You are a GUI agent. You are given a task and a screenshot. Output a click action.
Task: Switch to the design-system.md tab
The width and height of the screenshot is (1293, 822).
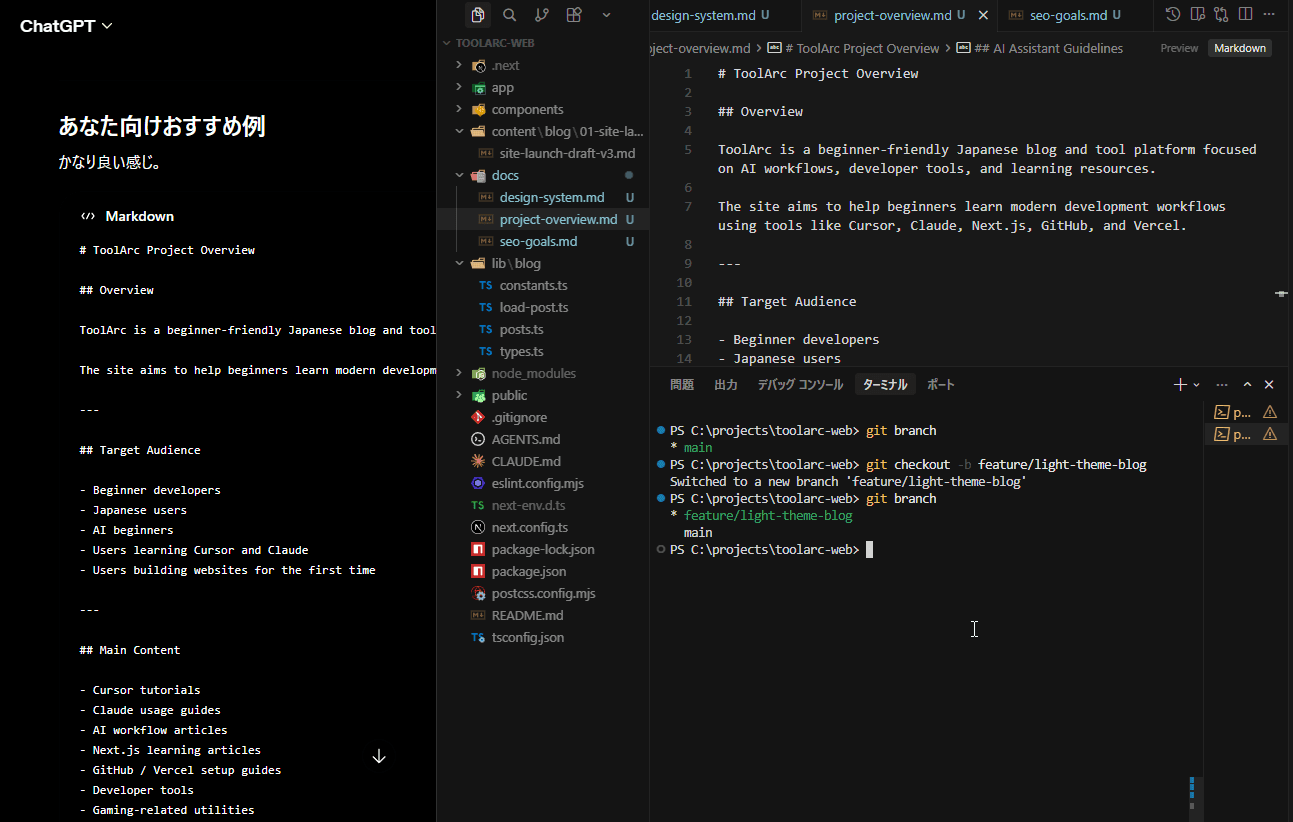(x=710, y=15)
